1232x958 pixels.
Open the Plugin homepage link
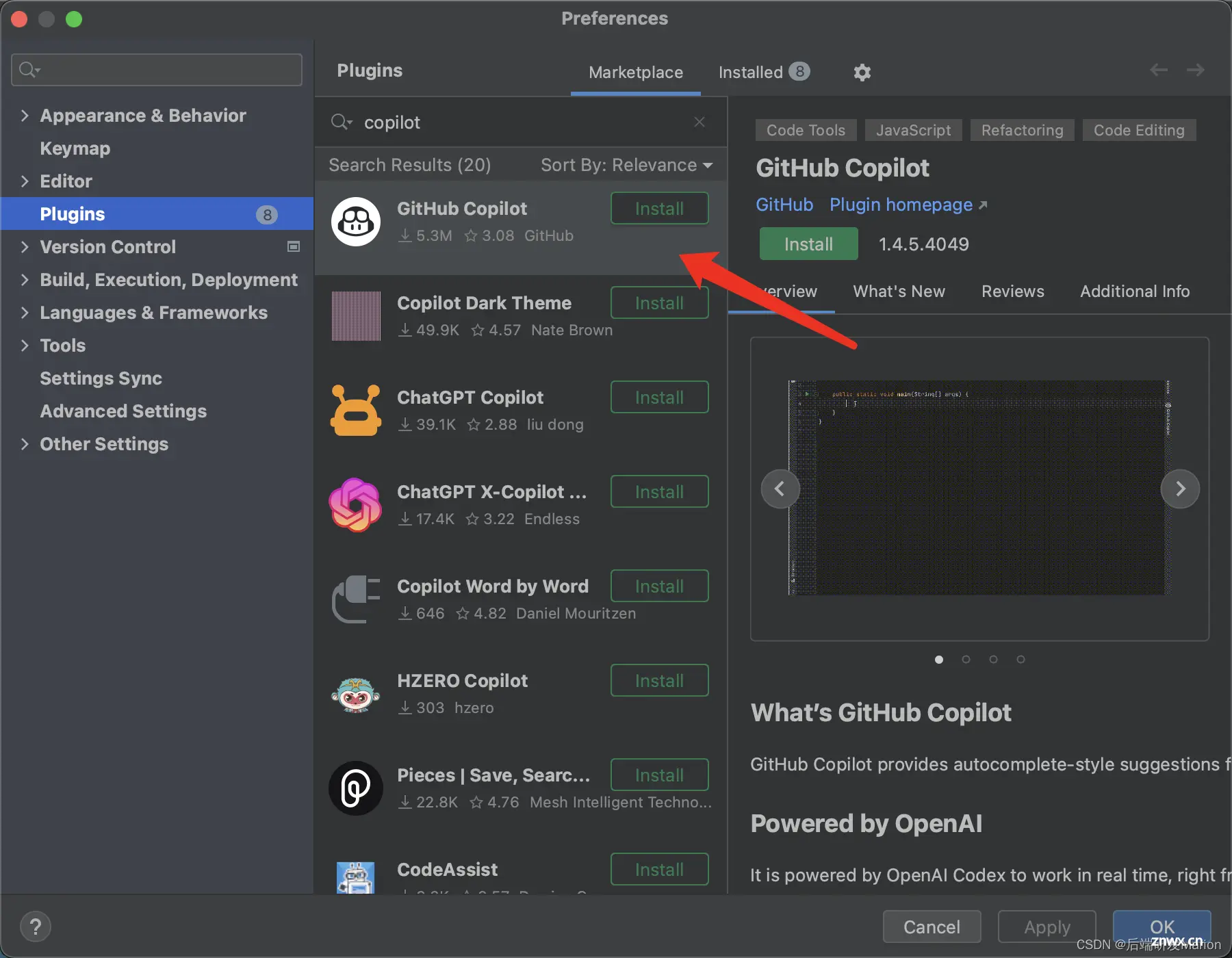908,205
